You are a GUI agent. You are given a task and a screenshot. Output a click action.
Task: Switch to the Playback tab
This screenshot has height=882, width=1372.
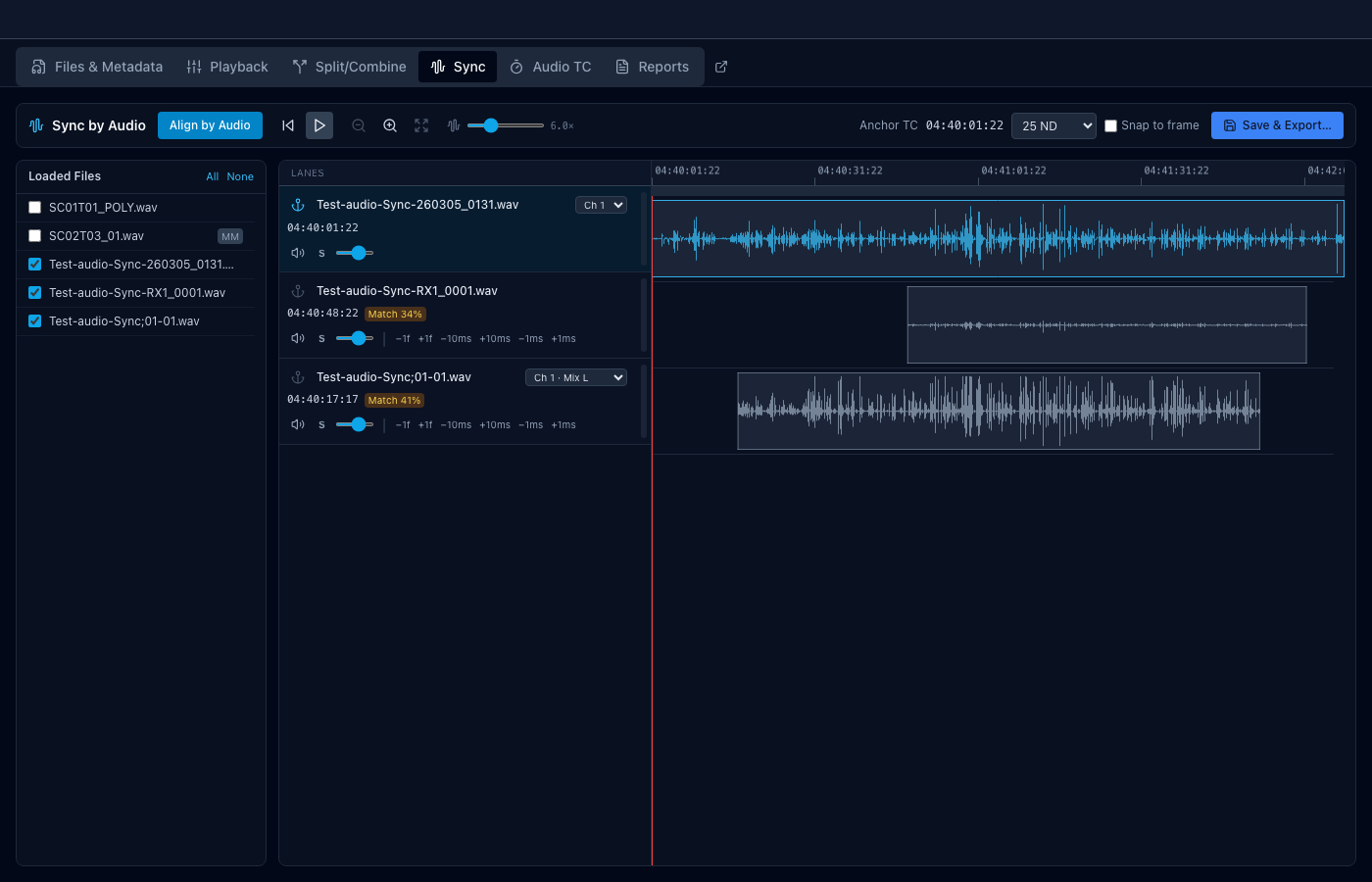227,67
